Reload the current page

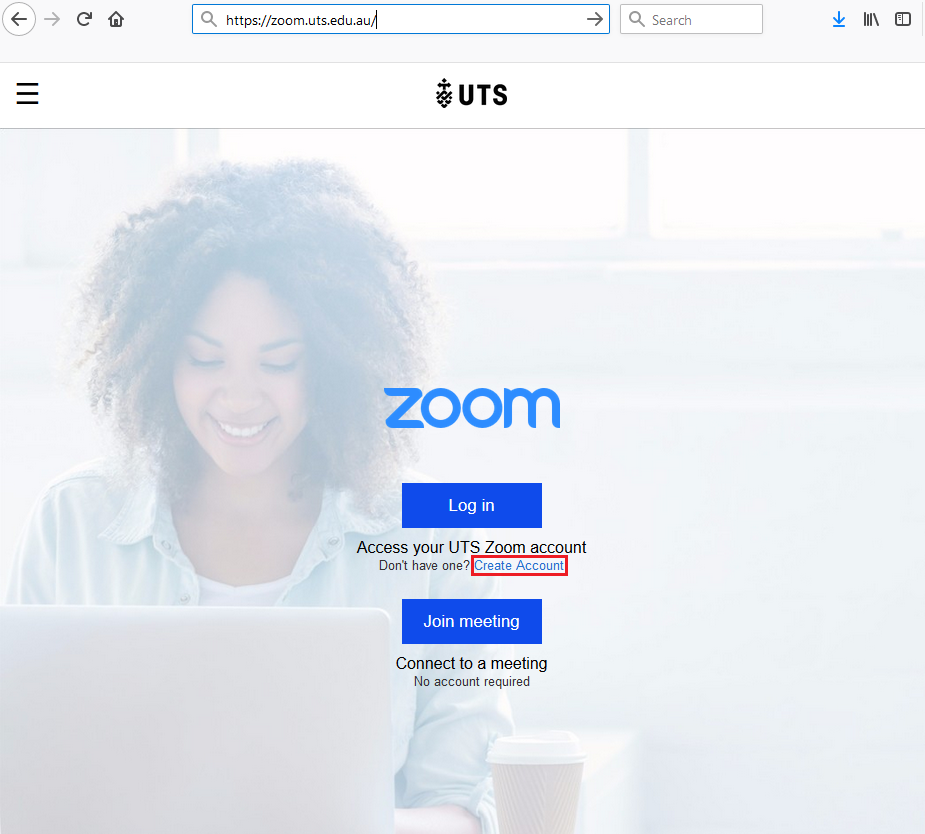pos(84,19)
